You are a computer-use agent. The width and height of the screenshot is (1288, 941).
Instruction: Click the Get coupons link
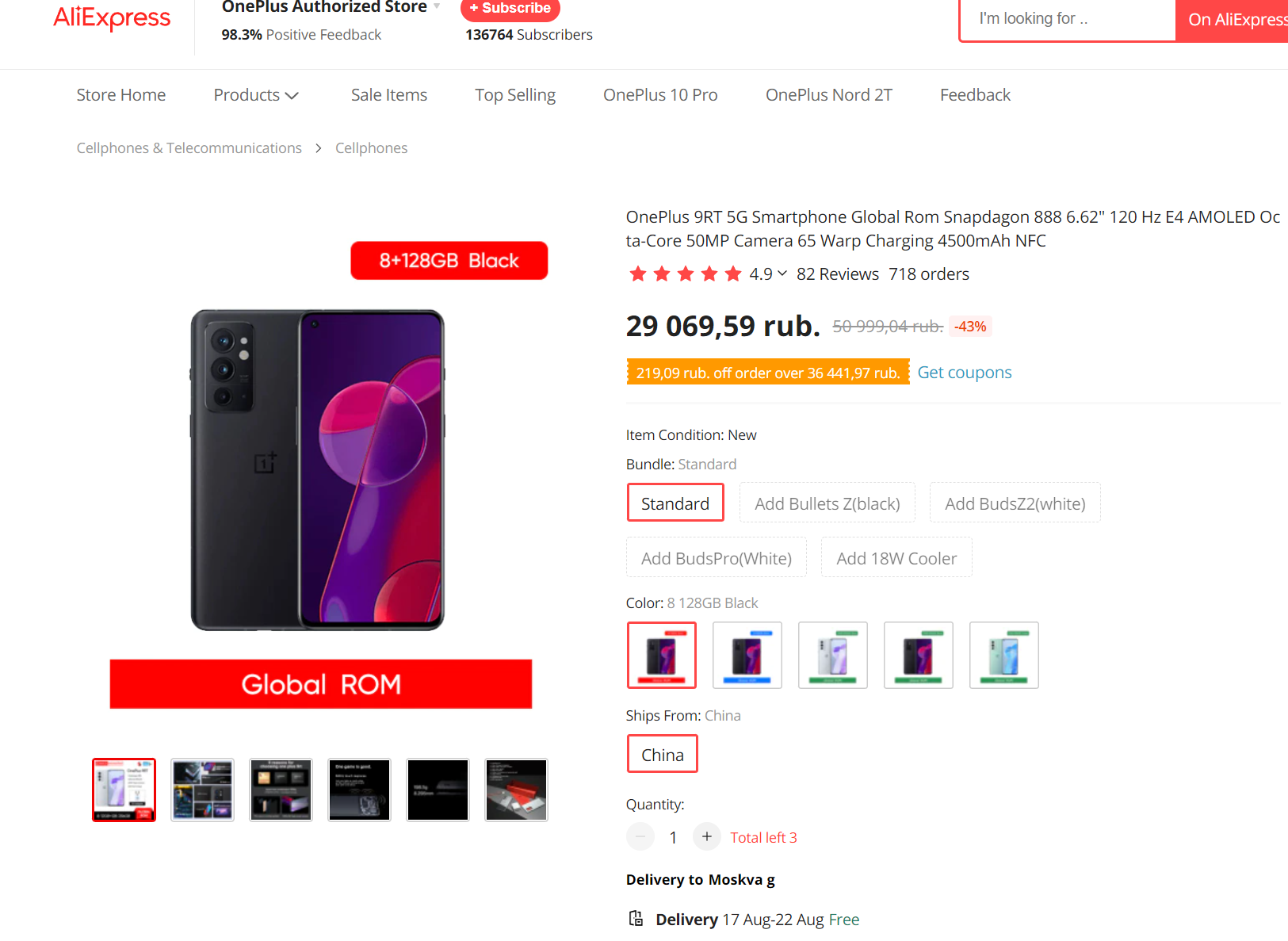(965, 373)
